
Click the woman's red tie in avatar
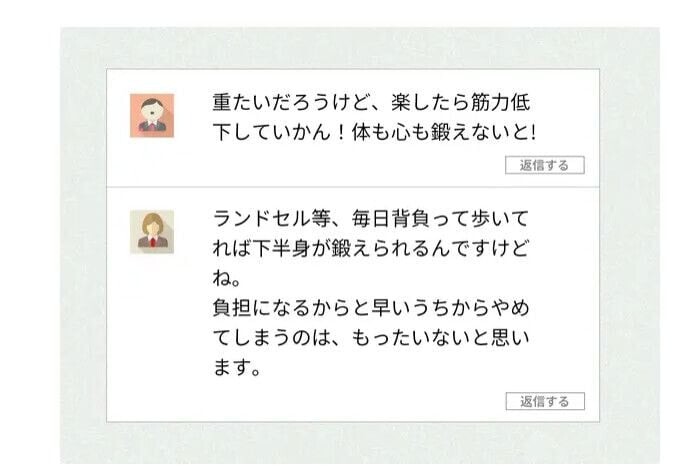click(152, 241)
